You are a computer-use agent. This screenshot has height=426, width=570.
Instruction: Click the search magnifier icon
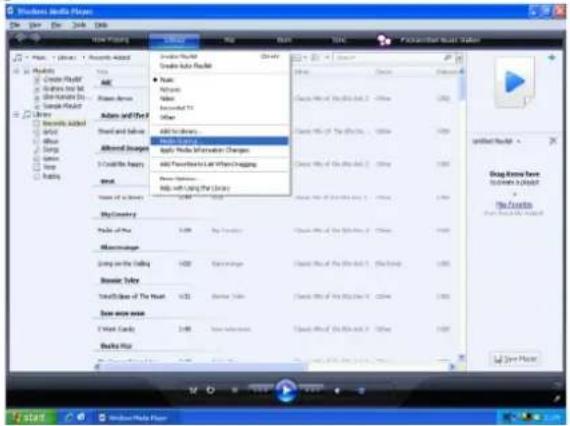pyautogui.click(x=448, y=57)
